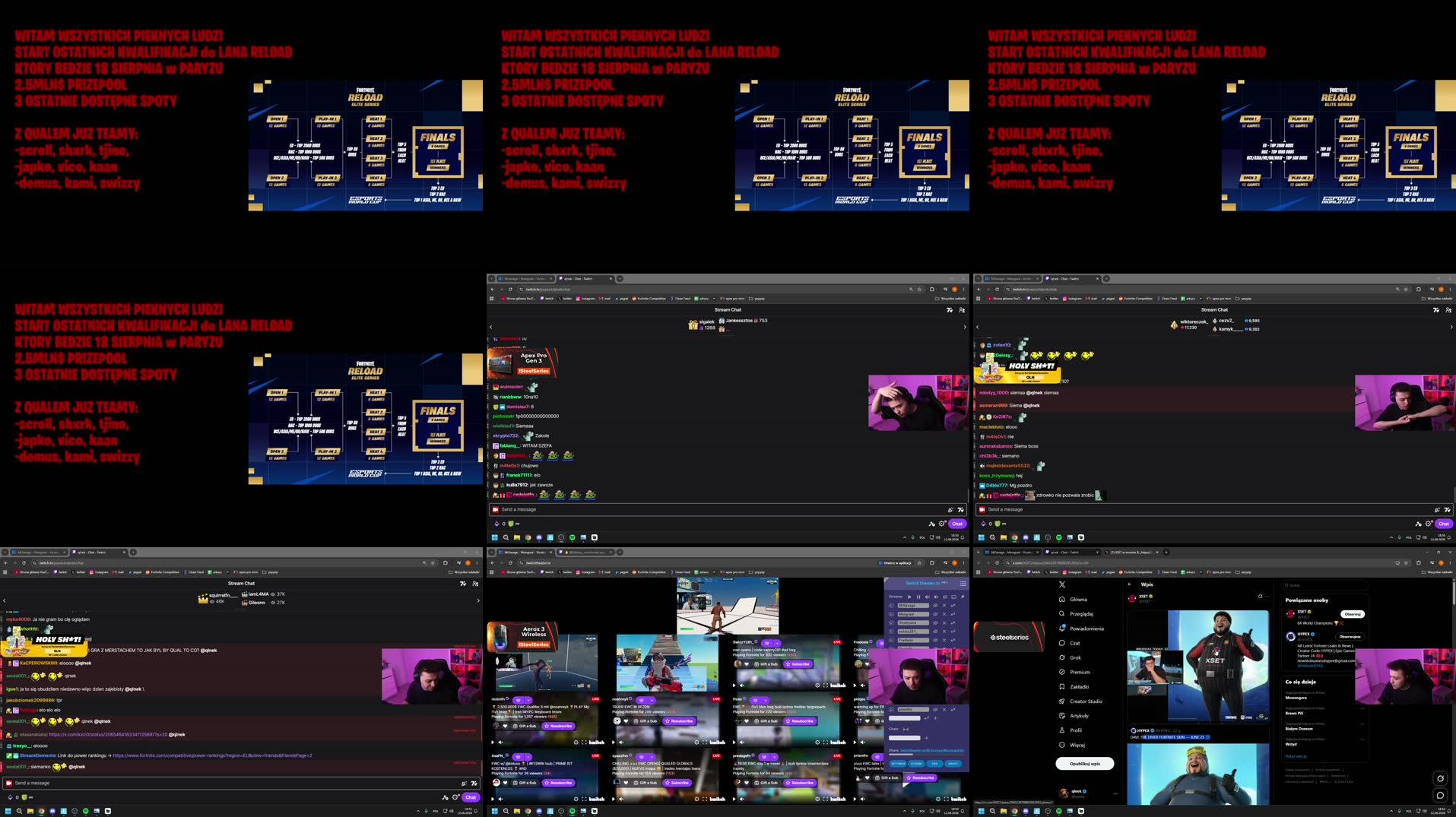
Task: Click Subscribe under Swizzy281_ stream
Action: (798, 664)
